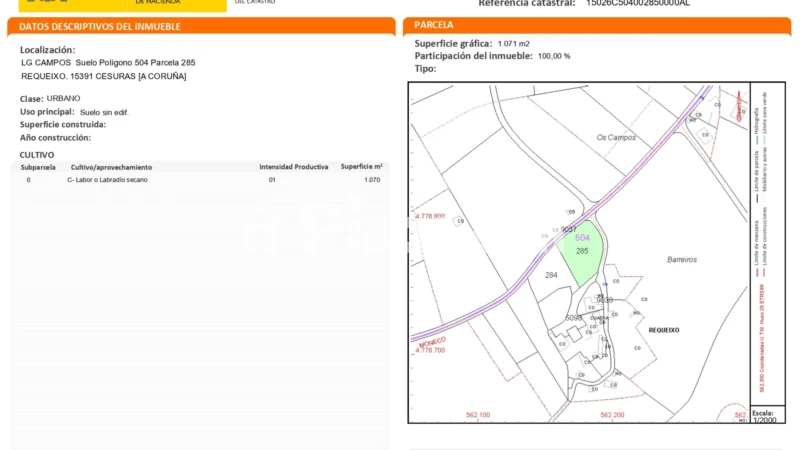Select the REQUEIXO. 15391 CESURAS line
Screen dimensions: 800x450
point(104,76)
